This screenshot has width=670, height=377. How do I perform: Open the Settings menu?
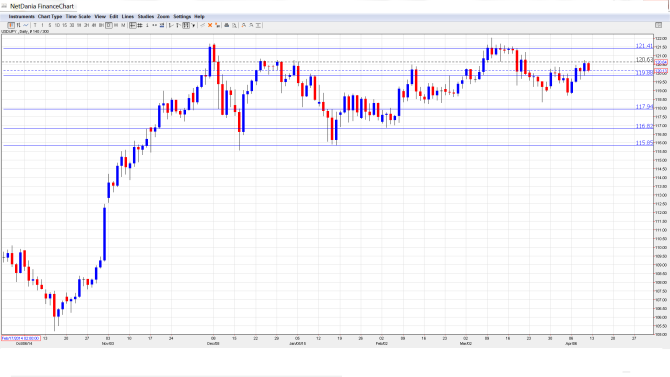182,17
